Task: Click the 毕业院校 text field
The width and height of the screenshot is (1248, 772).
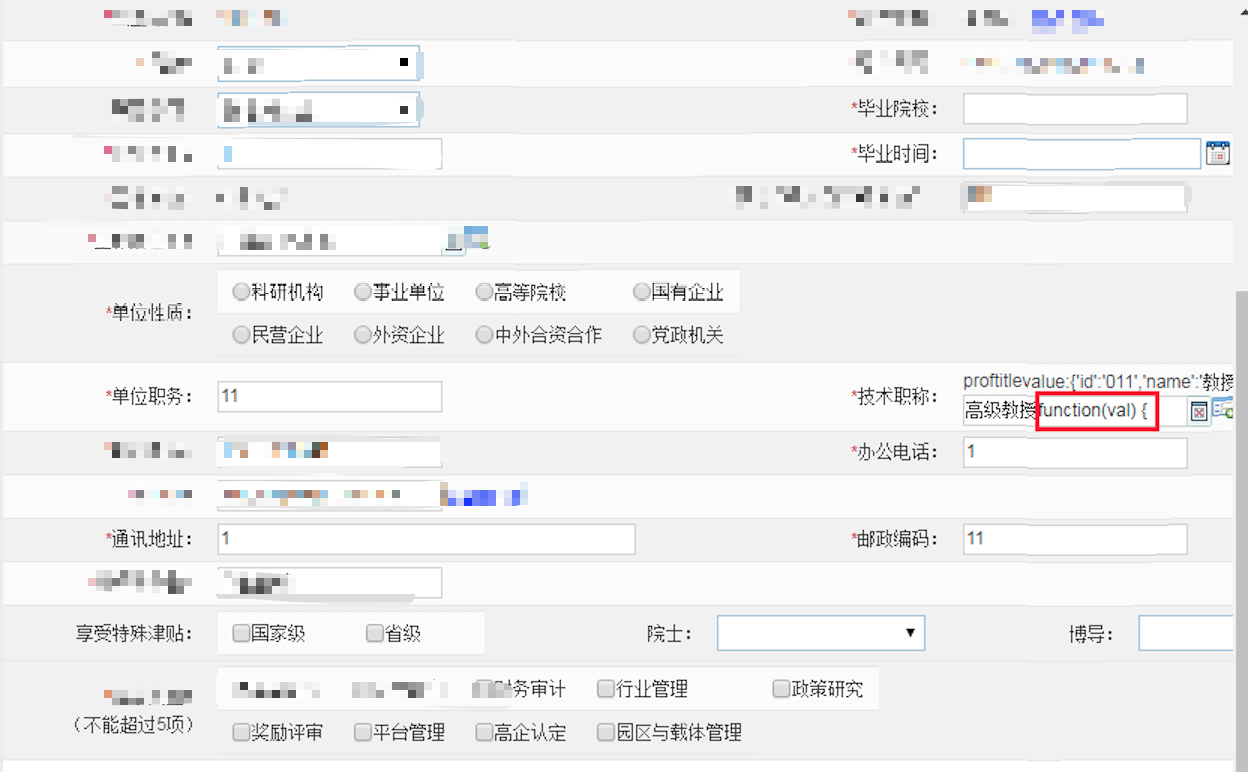Action: (x=1075, y=108)
